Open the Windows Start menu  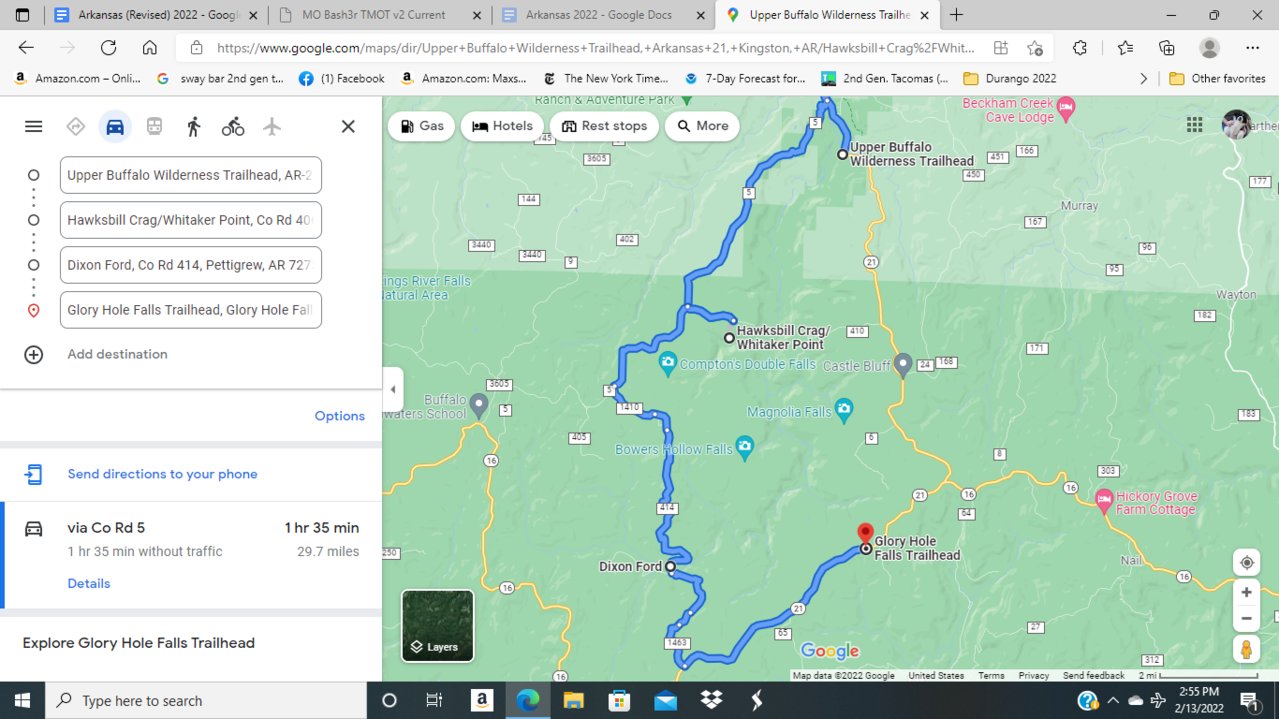click(22, 700)
